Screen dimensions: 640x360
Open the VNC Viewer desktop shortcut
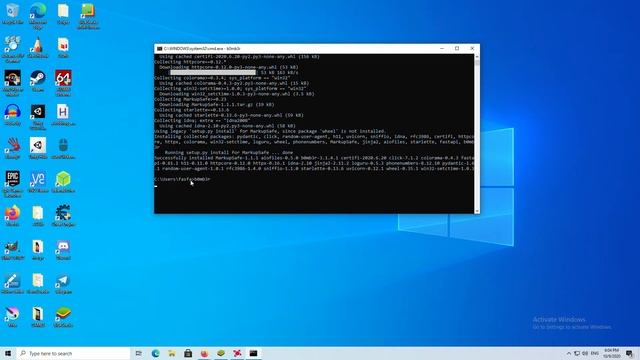[38, 182]
